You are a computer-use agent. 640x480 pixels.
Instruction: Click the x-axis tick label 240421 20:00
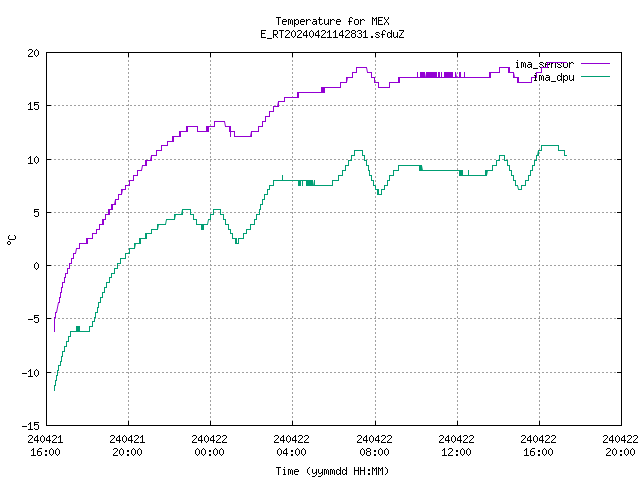[x=127, y=446]
